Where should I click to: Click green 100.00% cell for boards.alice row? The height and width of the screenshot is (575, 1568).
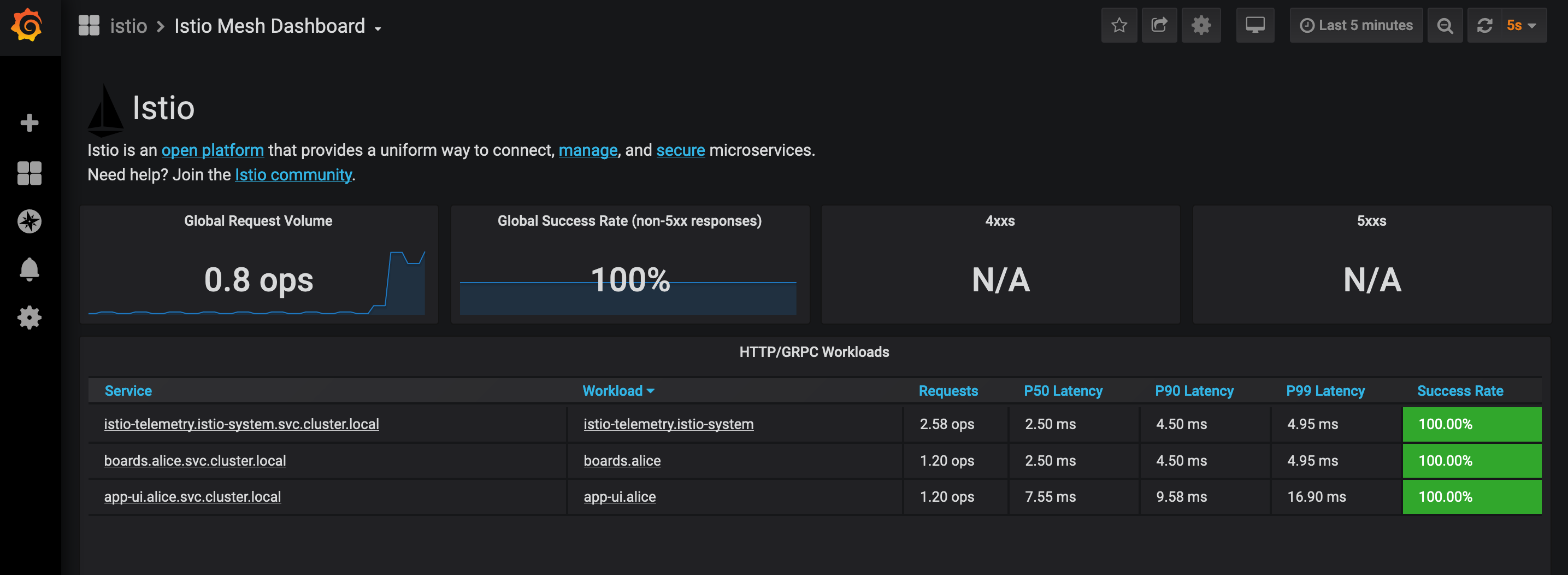(1472, 460)
